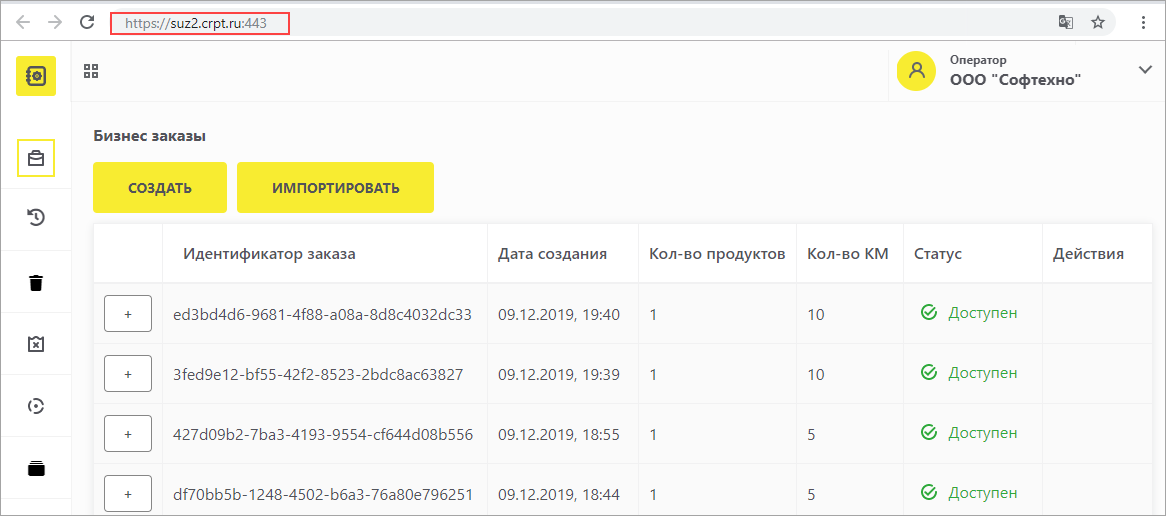Expand order 3fed9e12 row with plus
The height and width of the screenshot is (516, 1166).
click(x=128, y=373)
